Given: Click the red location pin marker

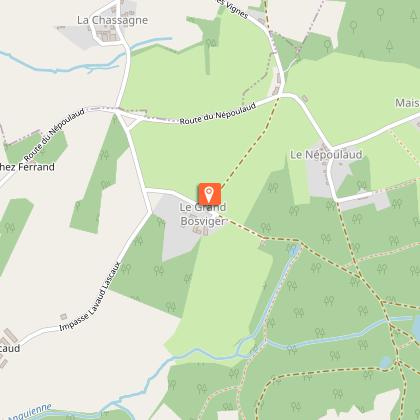Looking at the screenshot, I should [210, 194].
